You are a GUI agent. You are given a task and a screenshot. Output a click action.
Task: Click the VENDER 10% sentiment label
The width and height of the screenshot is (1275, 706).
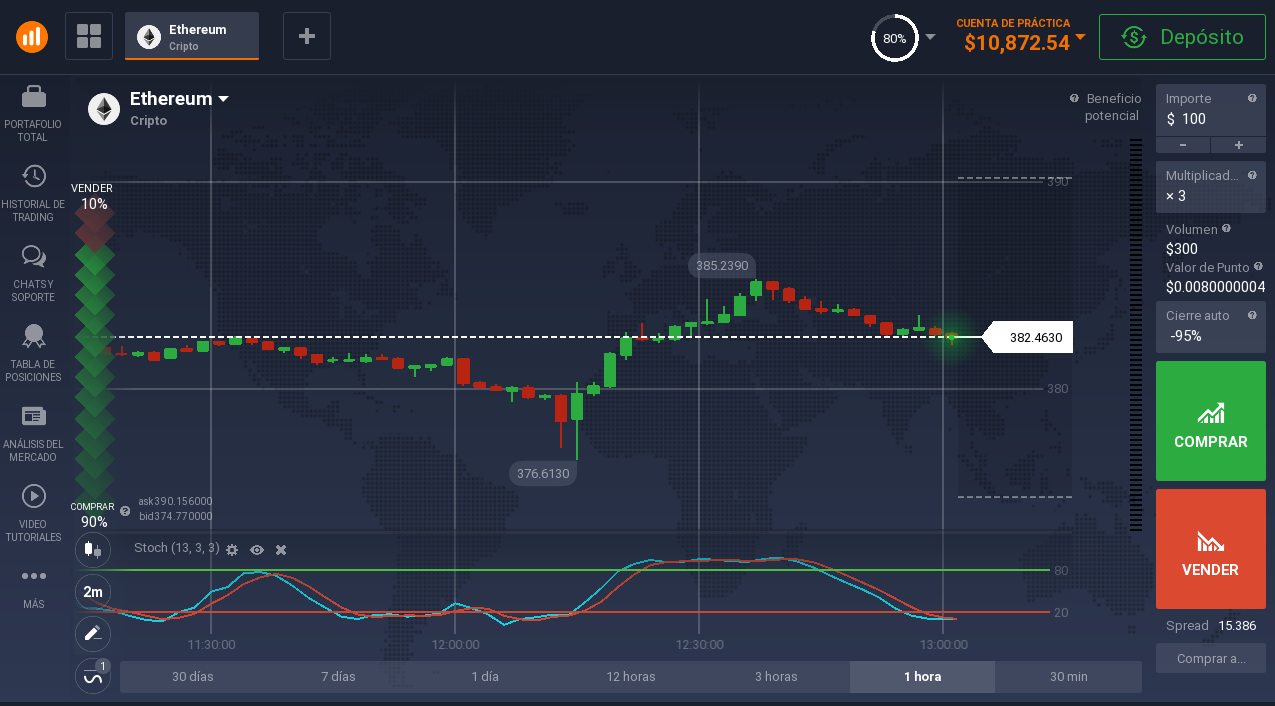click(x=92, y=196)
